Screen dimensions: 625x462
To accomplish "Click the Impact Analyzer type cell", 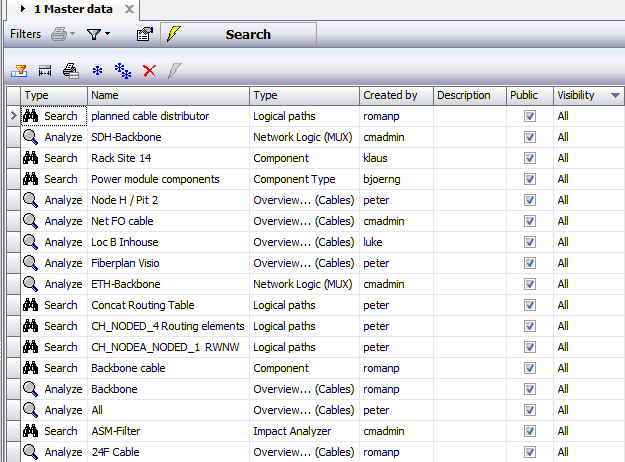I will tap(305, 431).
